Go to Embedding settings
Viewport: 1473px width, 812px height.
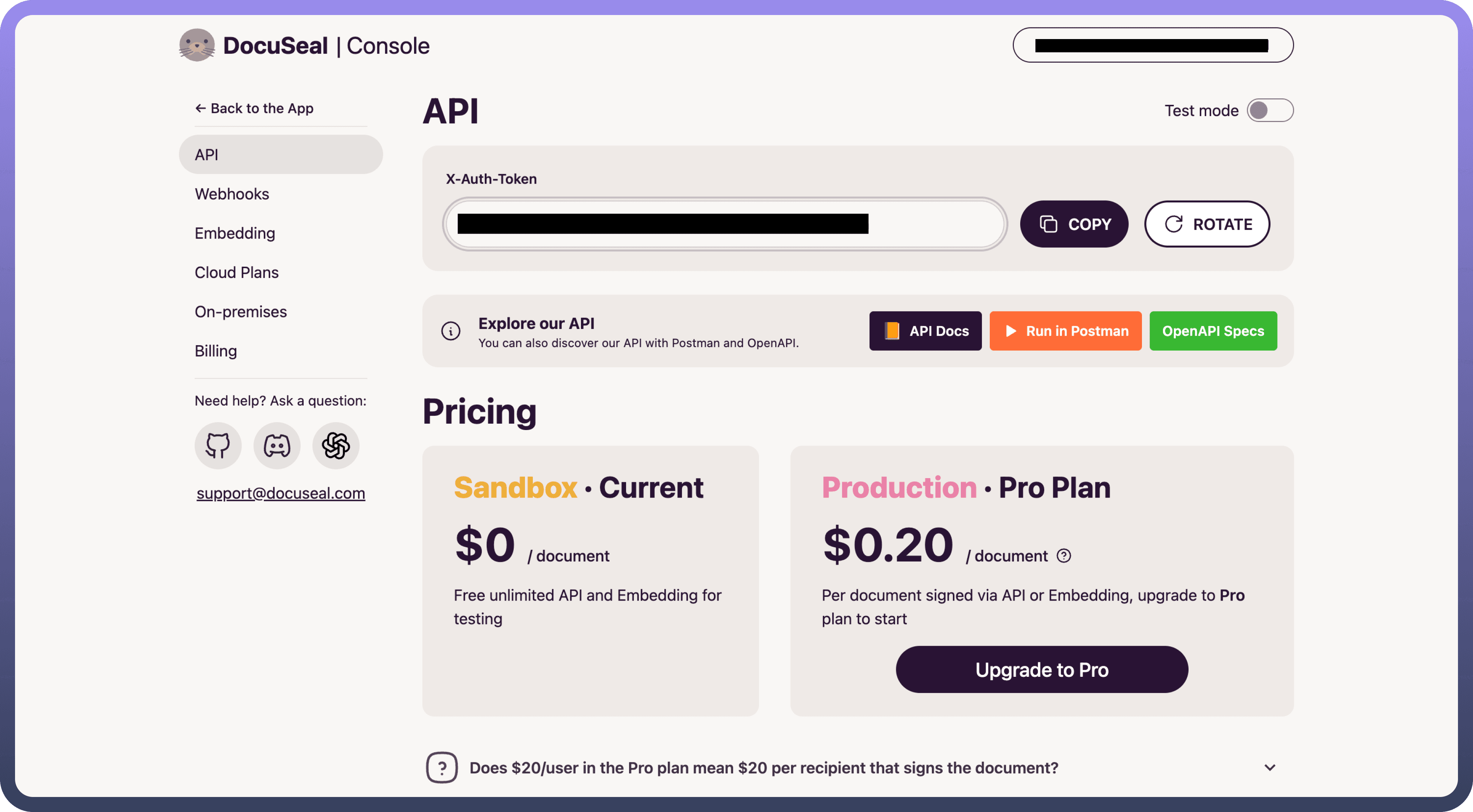tap(234, 233)
